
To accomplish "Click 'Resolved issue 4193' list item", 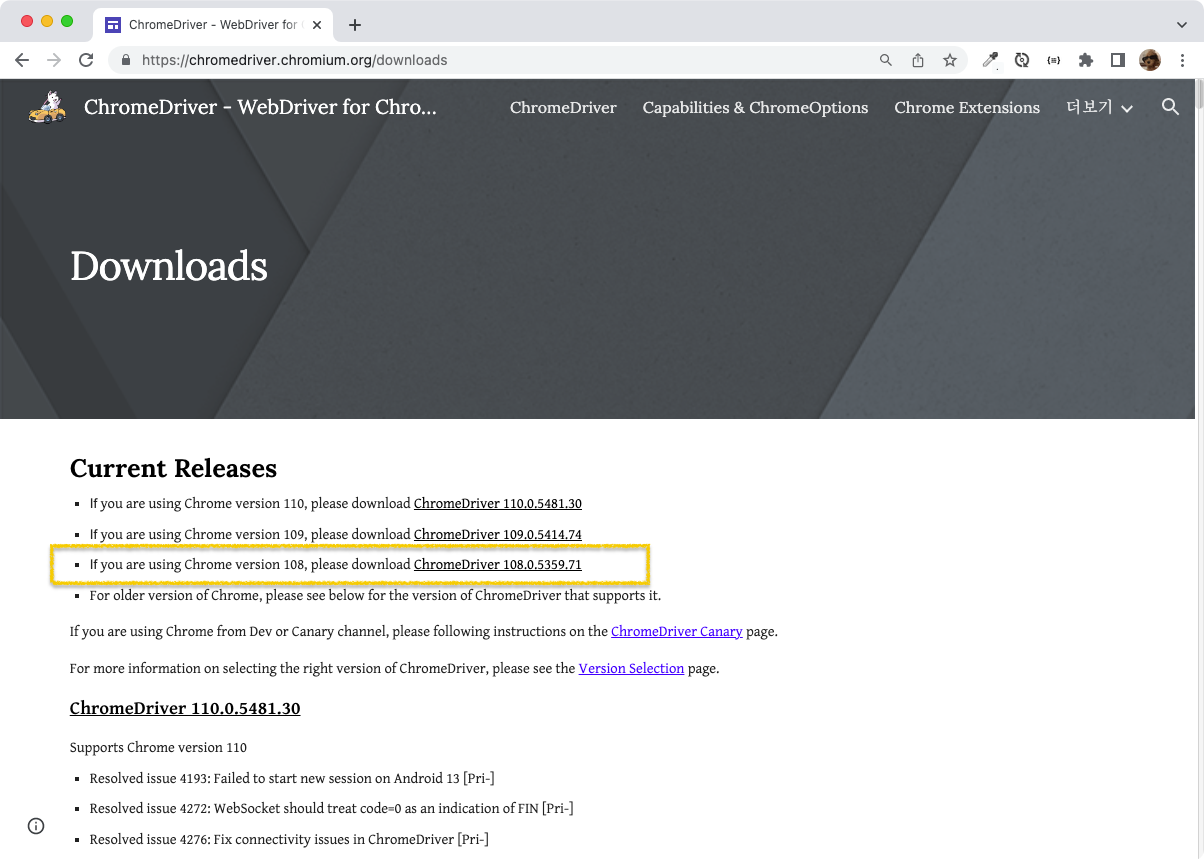I will pyautogui.click(x=292, y=779).
